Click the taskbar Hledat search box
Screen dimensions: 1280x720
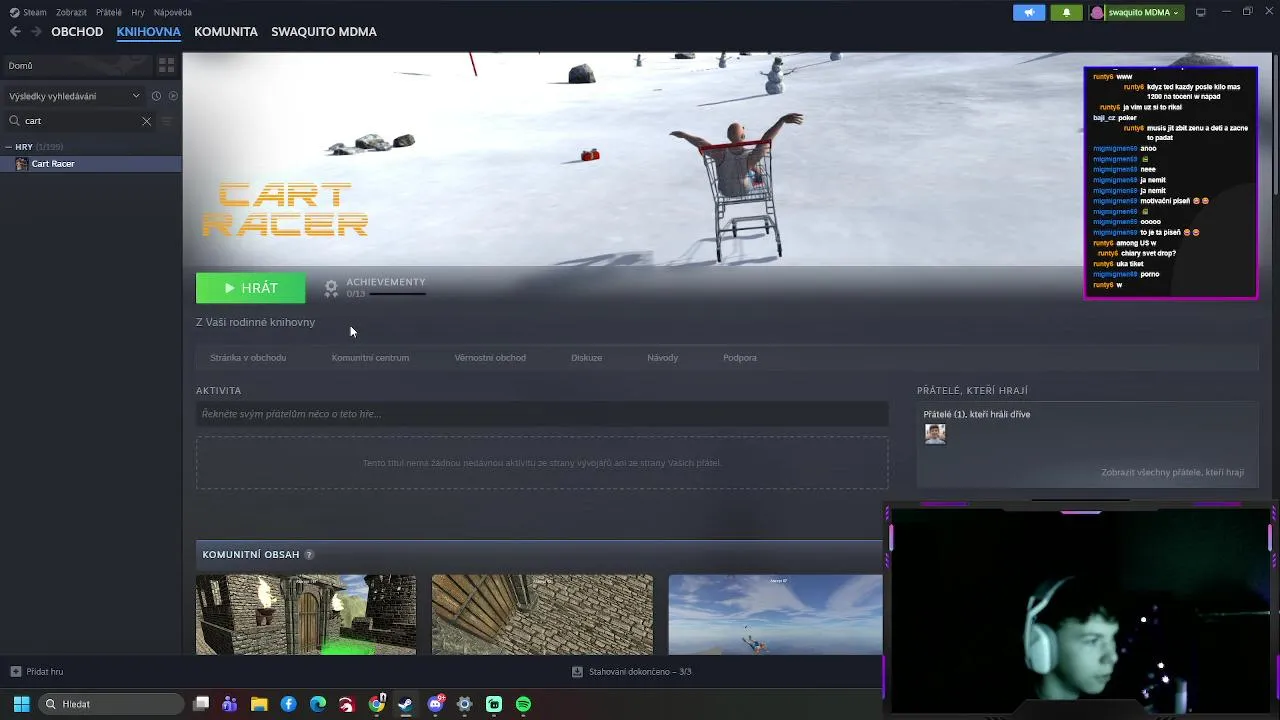click(110, 704)
